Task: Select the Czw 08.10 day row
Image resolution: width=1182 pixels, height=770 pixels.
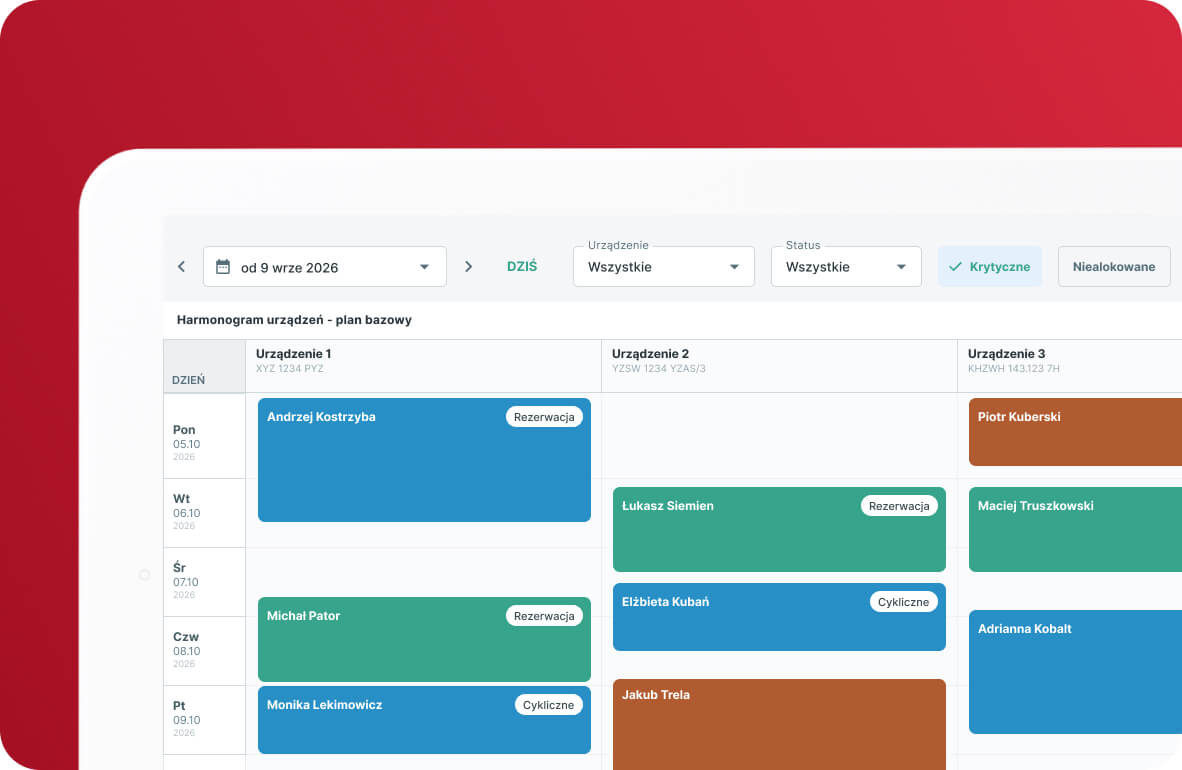Action: pos(204,651)
